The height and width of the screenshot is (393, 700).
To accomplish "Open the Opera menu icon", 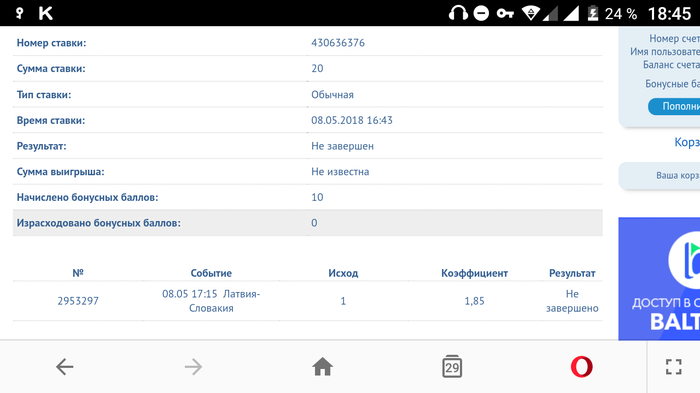I will 581,367.
